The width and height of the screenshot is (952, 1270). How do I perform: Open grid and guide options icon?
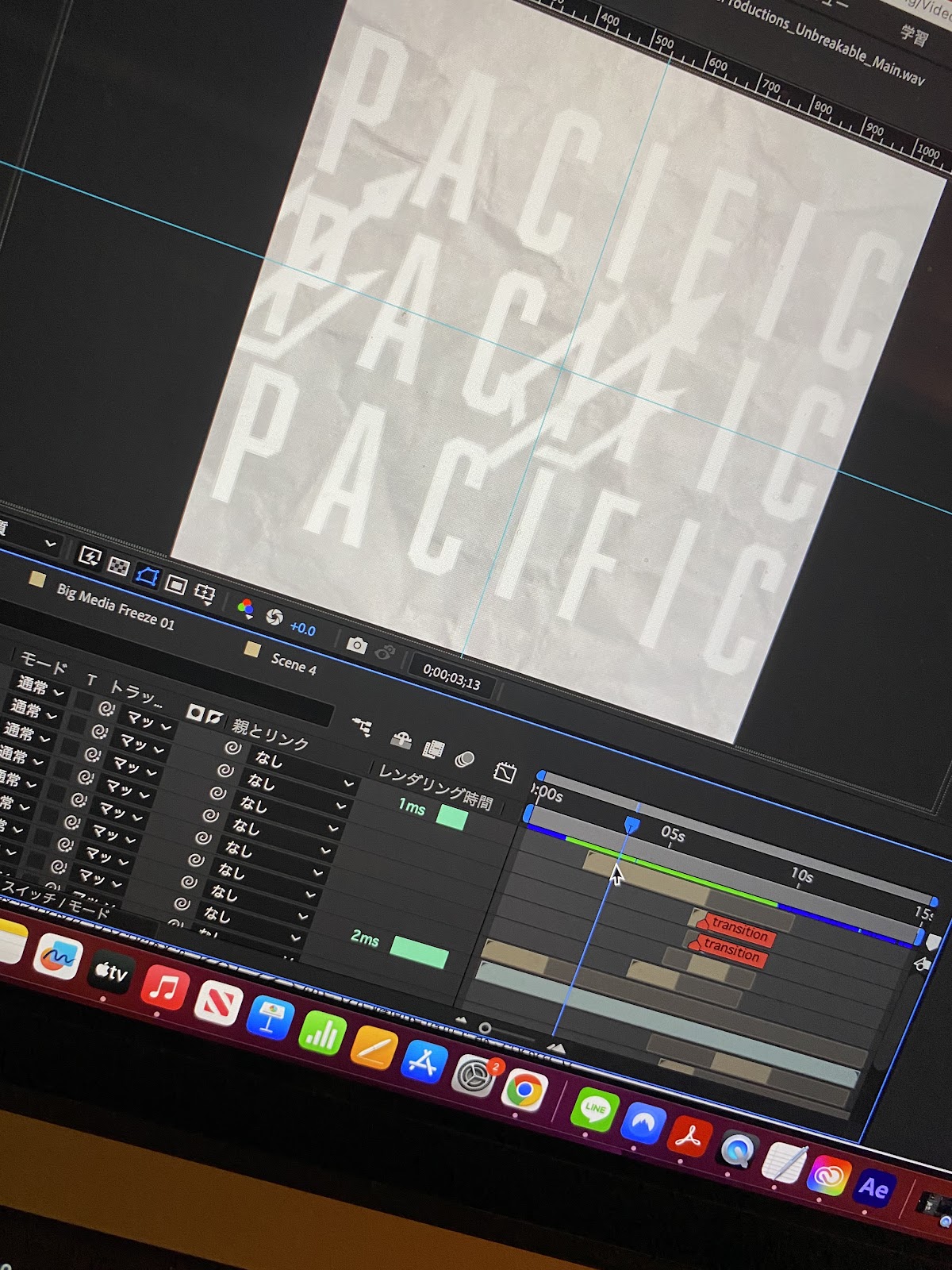tap(205, 593)
